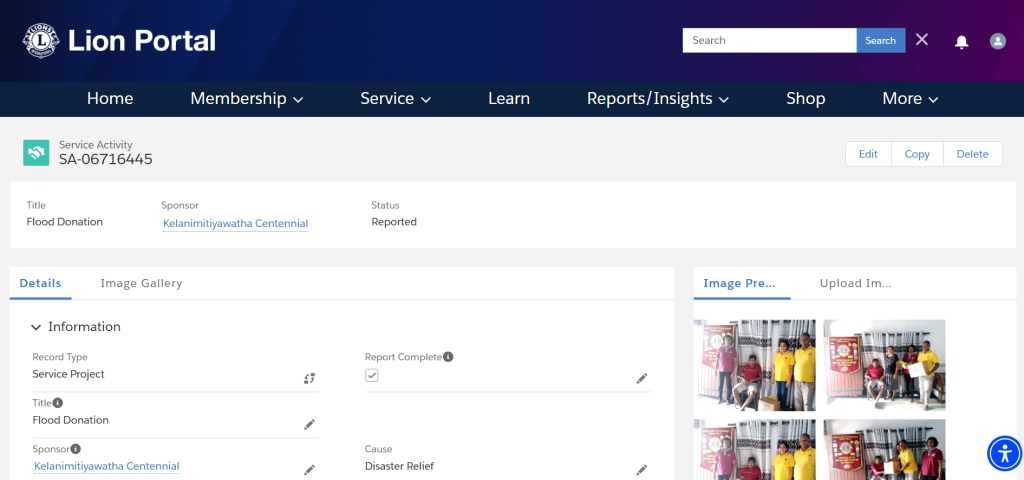Edit the Title field pencil icon
This screenshot has height=480, width=1024.
(x=310, y=424)
